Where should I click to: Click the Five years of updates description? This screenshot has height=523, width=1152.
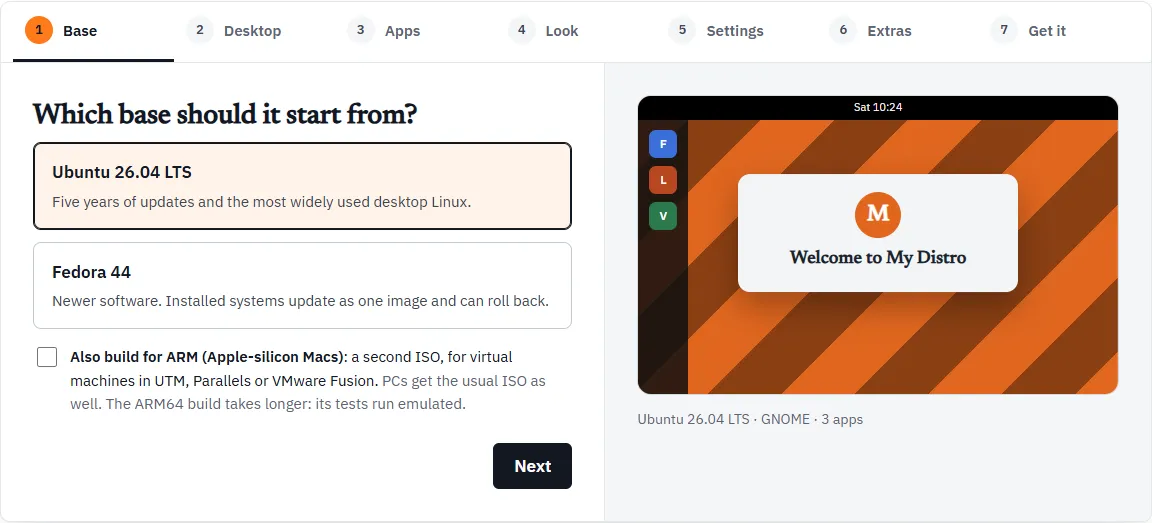point(262,201)
